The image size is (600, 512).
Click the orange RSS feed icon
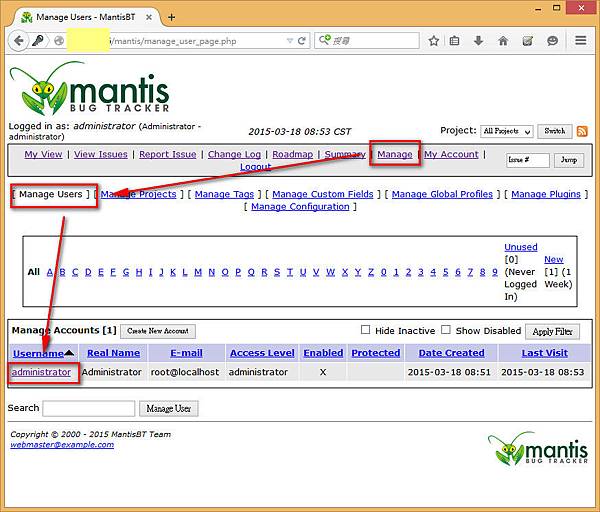click(x=582, y=131)
